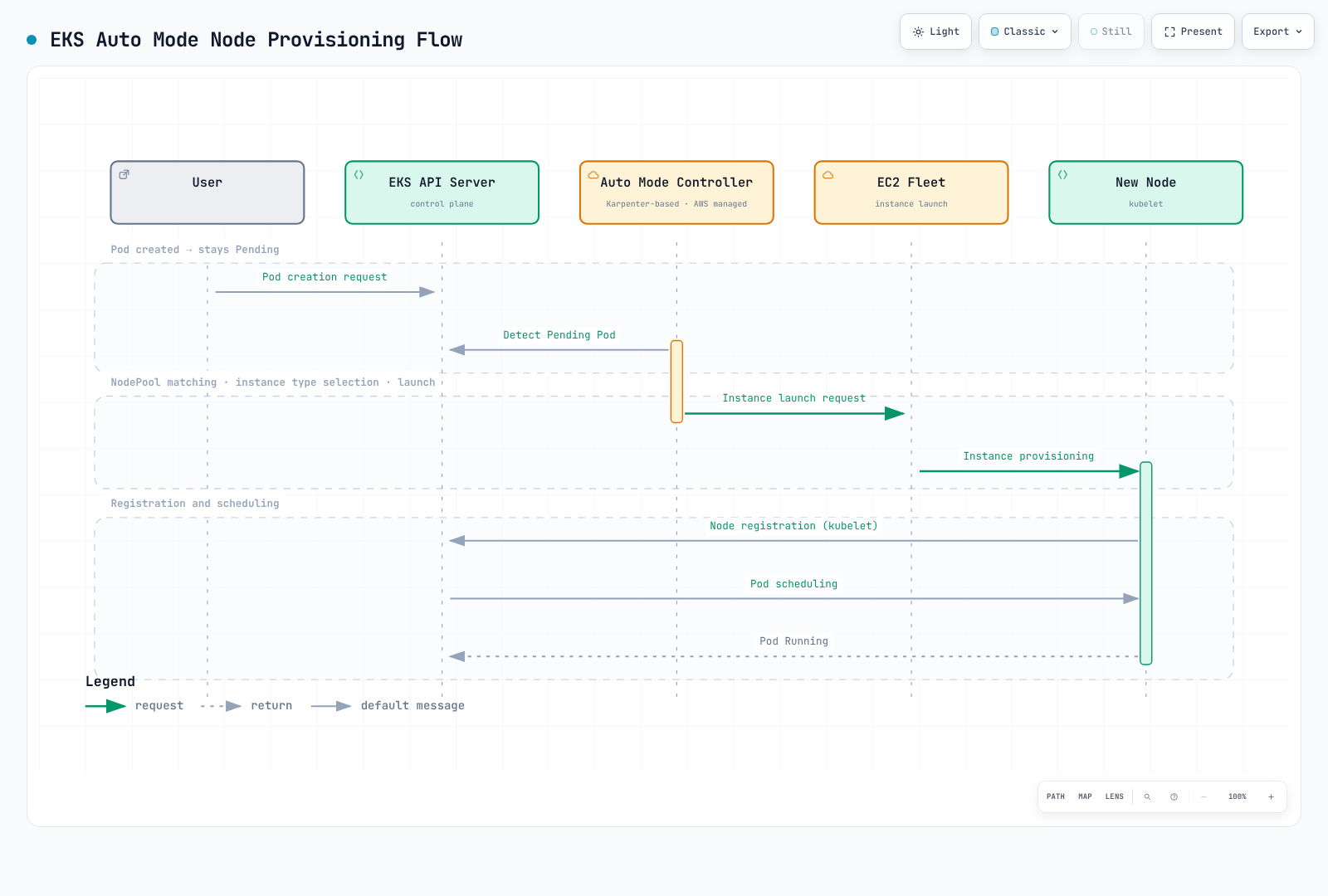The image size is (1328, 896).
Task: Click the external-link icon in User box
Action: pyautogui.click(x=124, y=174)
